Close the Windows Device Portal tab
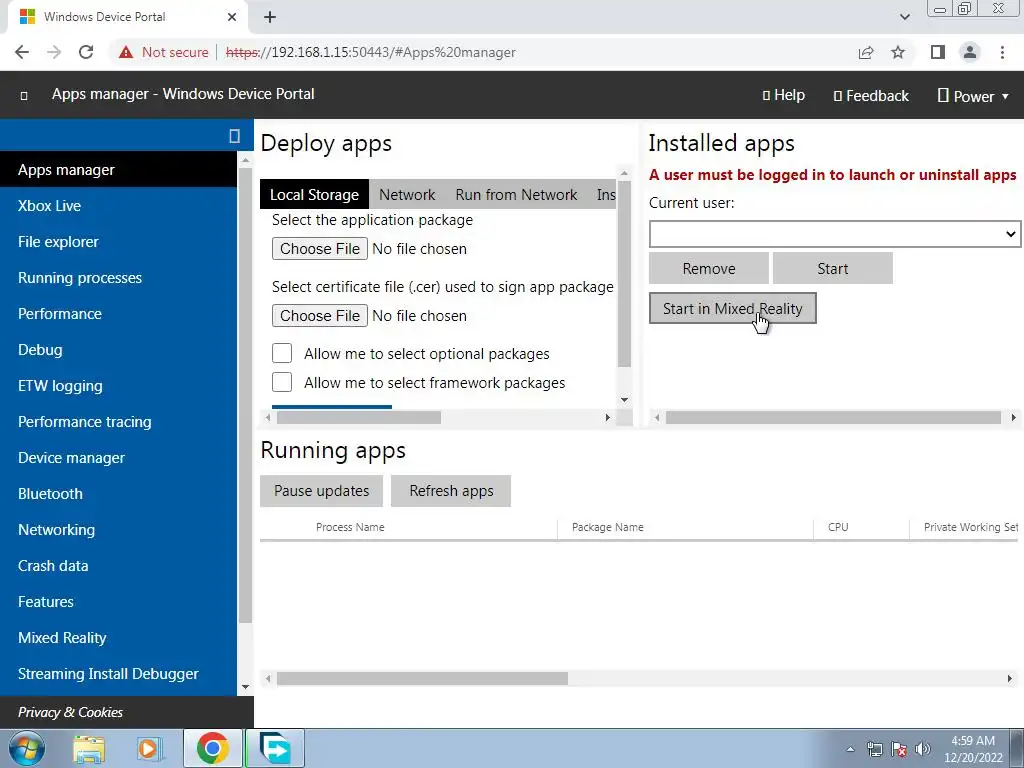This screenshot has width=1024, height=768. point(232,17)
